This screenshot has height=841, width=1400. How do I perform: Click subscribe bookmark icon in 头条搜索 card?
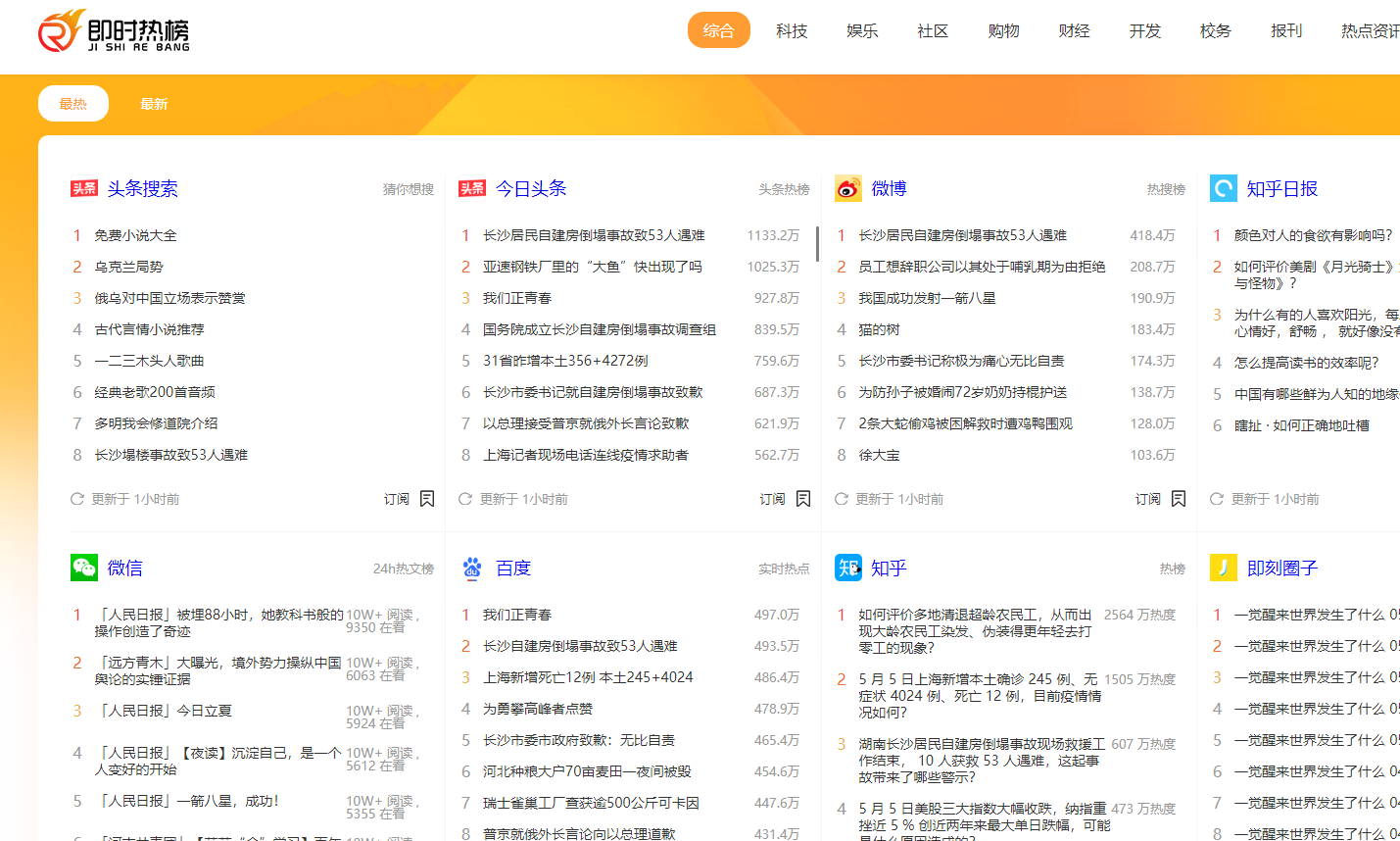[427, 499]
